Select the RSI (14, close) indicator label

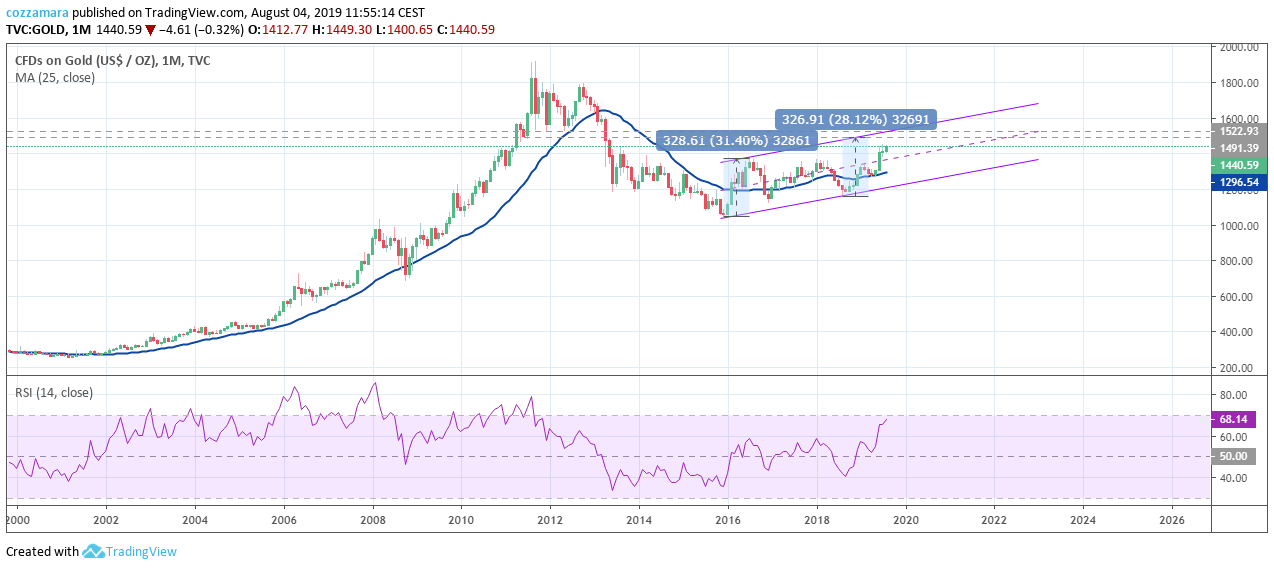click(x=56, y=392)
